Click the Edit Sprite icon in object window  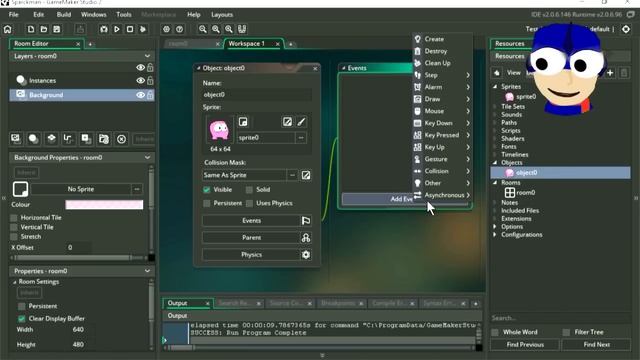287,122
